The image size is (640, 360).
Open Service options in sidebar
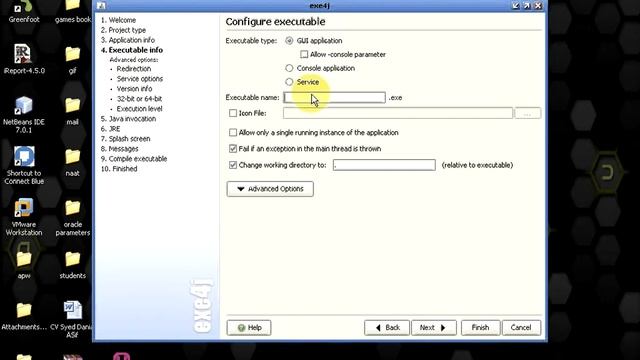140,79
